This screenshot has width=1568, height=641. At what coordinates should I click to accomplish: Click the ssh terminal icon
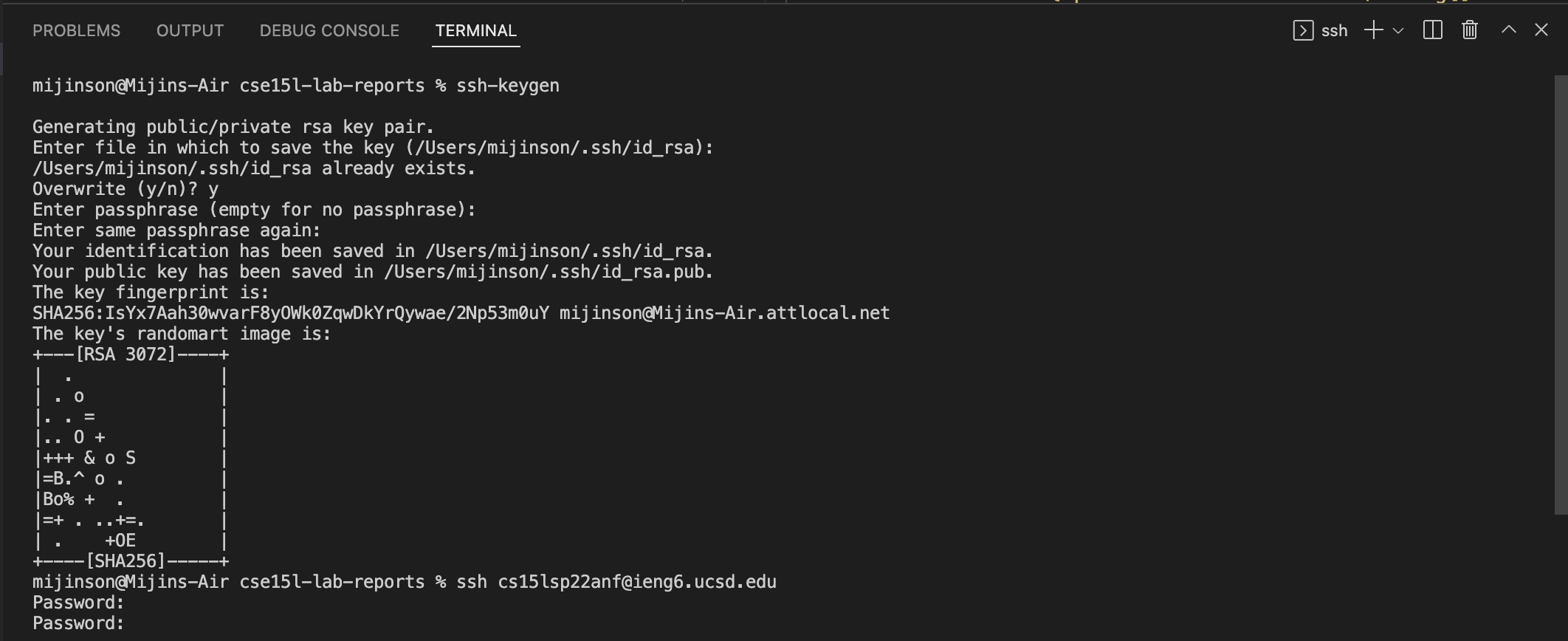(x=1303, y=30)
